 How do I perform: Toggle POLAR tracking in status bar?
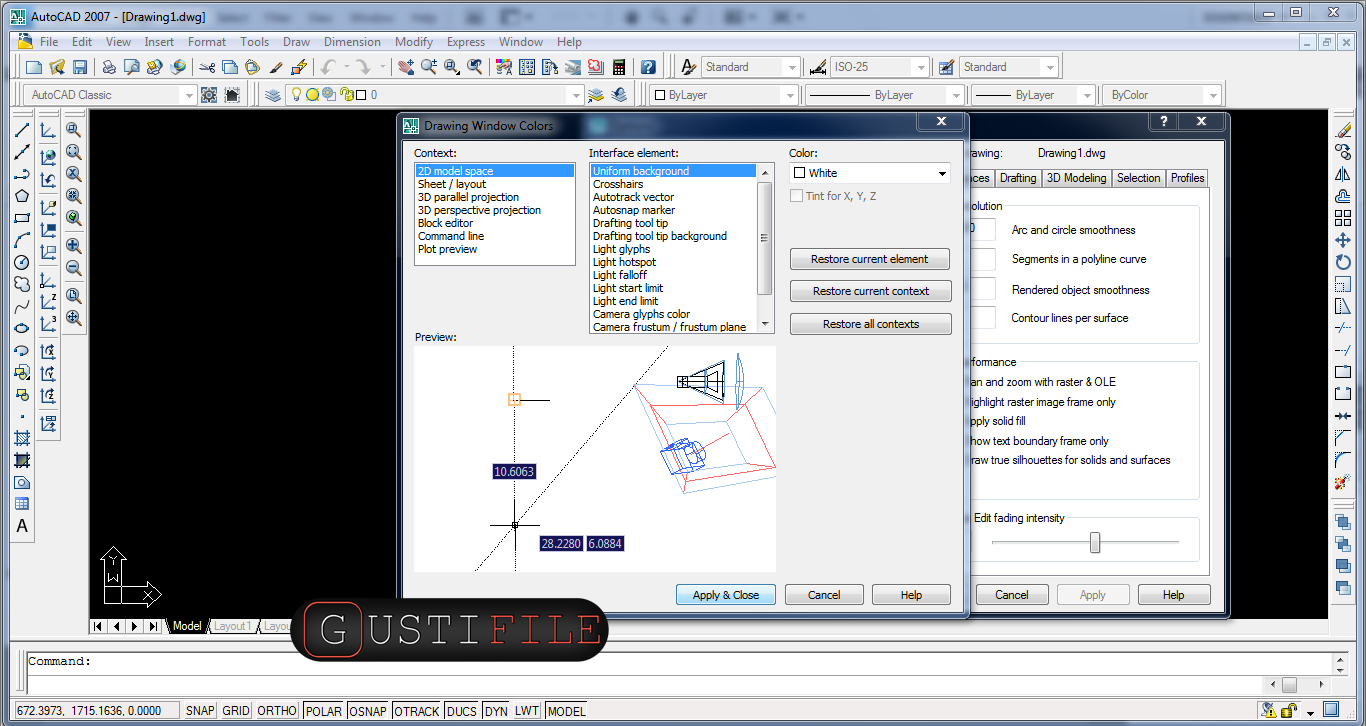click(x=323, y=711)
